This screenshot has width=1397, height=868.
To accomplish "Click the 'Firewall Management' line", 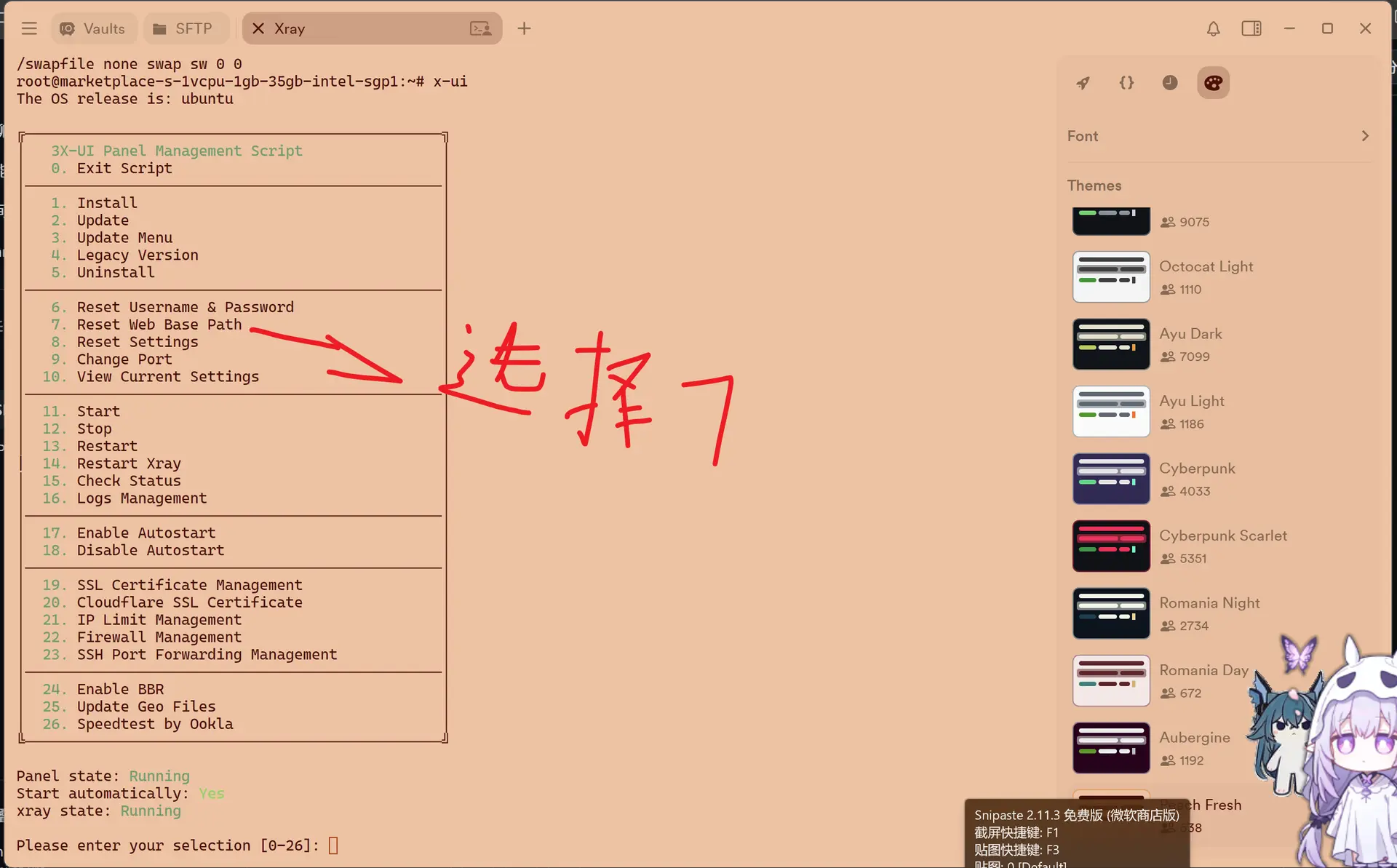I will tap(142, 637).
